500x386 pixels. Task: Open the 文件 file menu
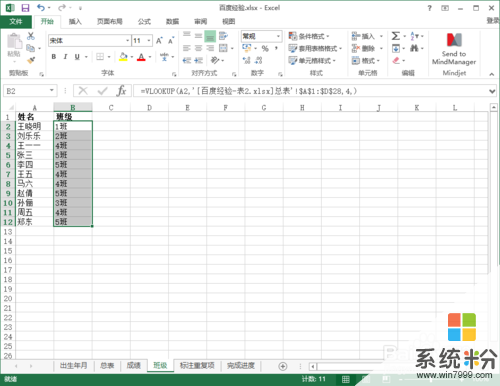16,22
